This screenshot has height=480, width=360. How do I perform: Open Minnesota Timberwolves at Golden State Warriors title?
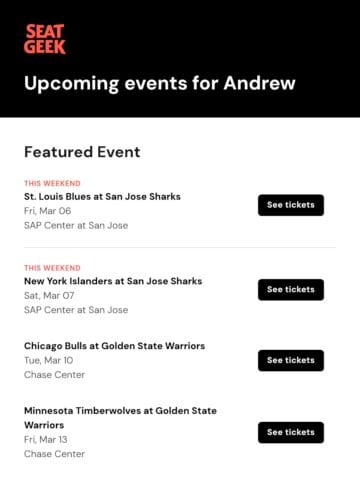120,418
